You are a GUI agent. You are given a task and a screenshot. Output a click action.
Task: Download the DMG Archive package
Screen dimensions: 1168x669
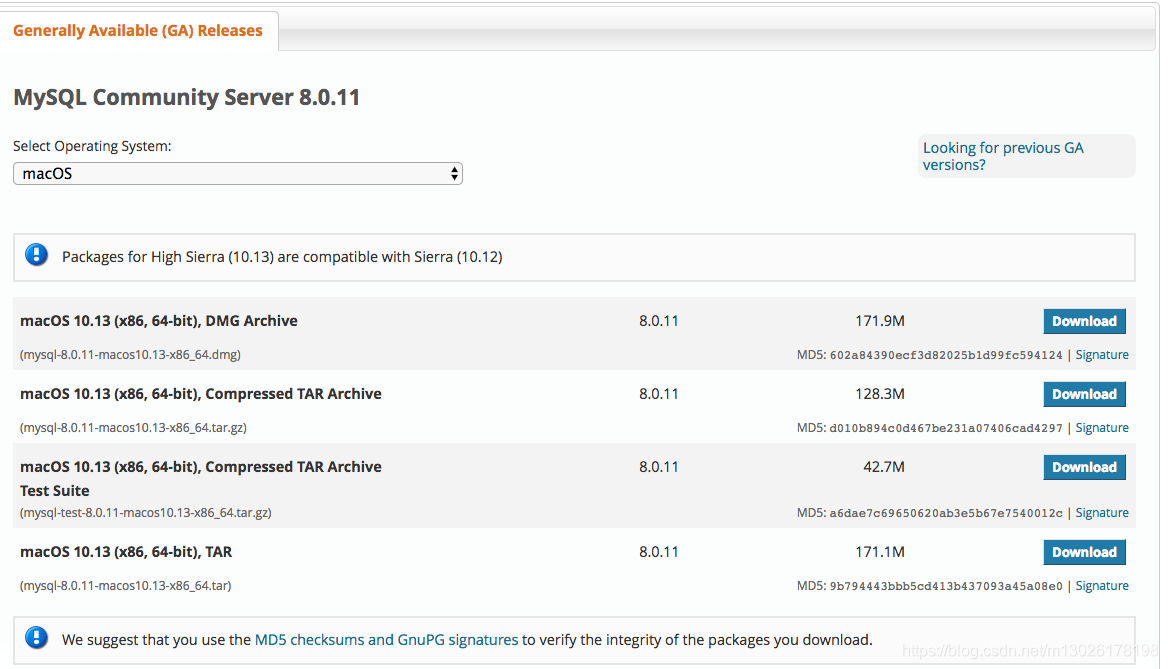click(x=1084, y=321)
